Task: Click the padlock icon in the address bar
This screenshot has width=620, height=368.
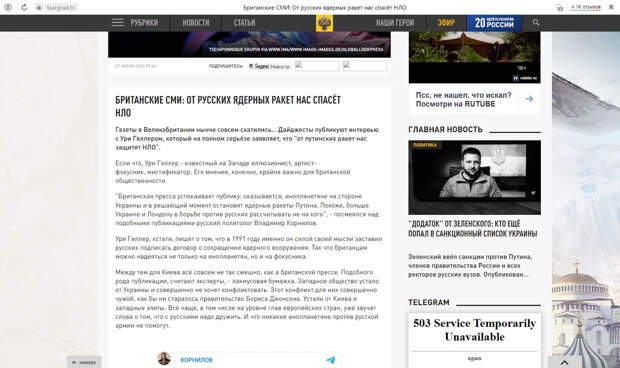Action: (x=39, y=7)
